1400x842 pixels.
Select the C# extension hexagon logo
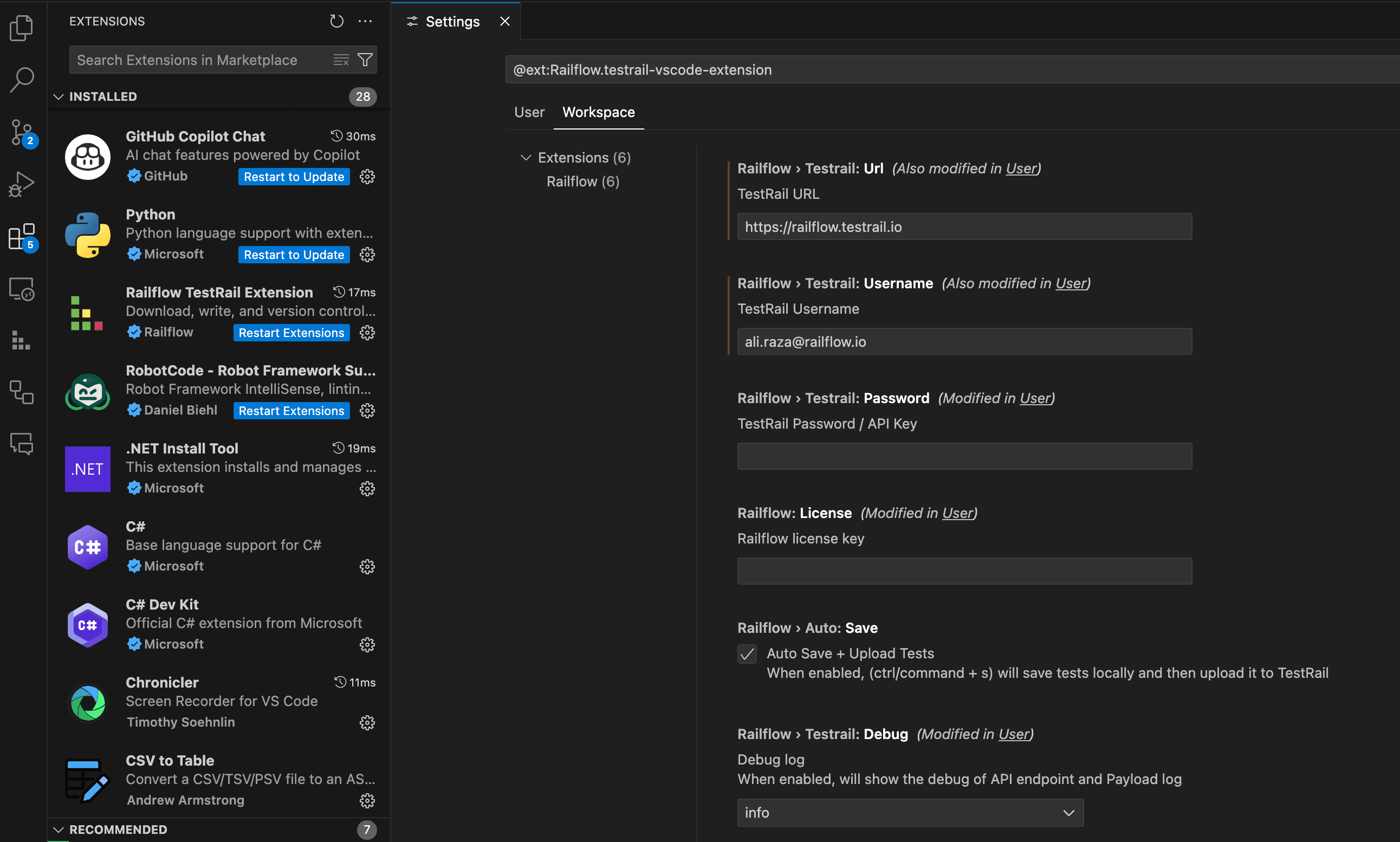point(87,547)
